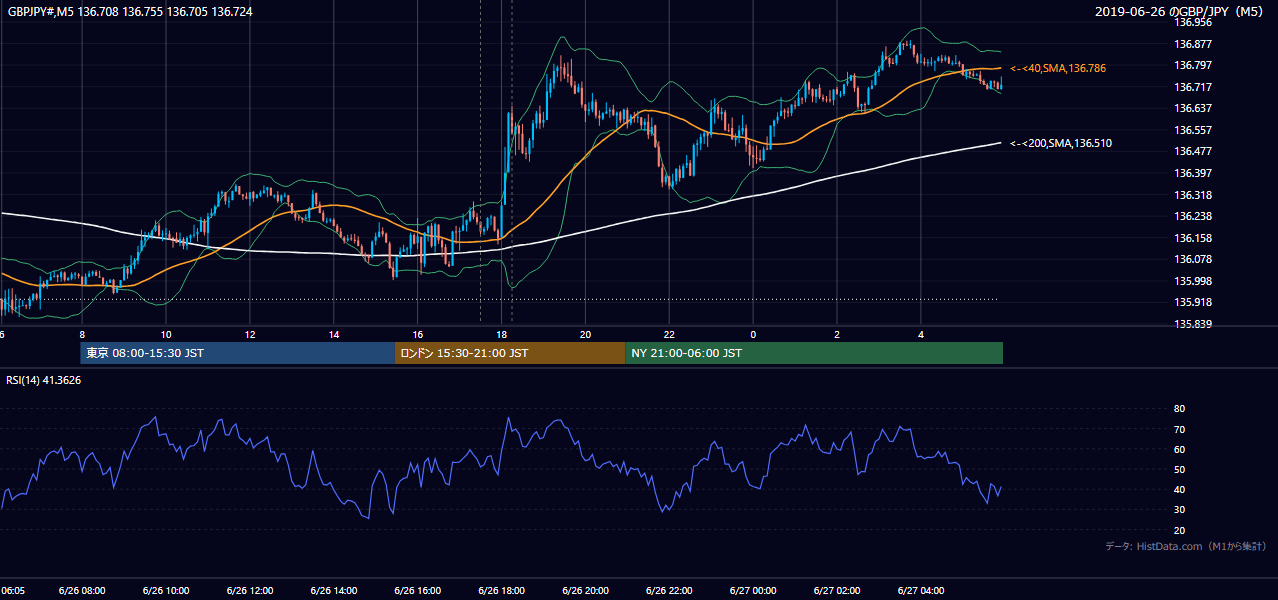This screenshot has height=600, width=1278.
Task: Click the 6/27 04:00 time axis label
Action: [921, 590]
